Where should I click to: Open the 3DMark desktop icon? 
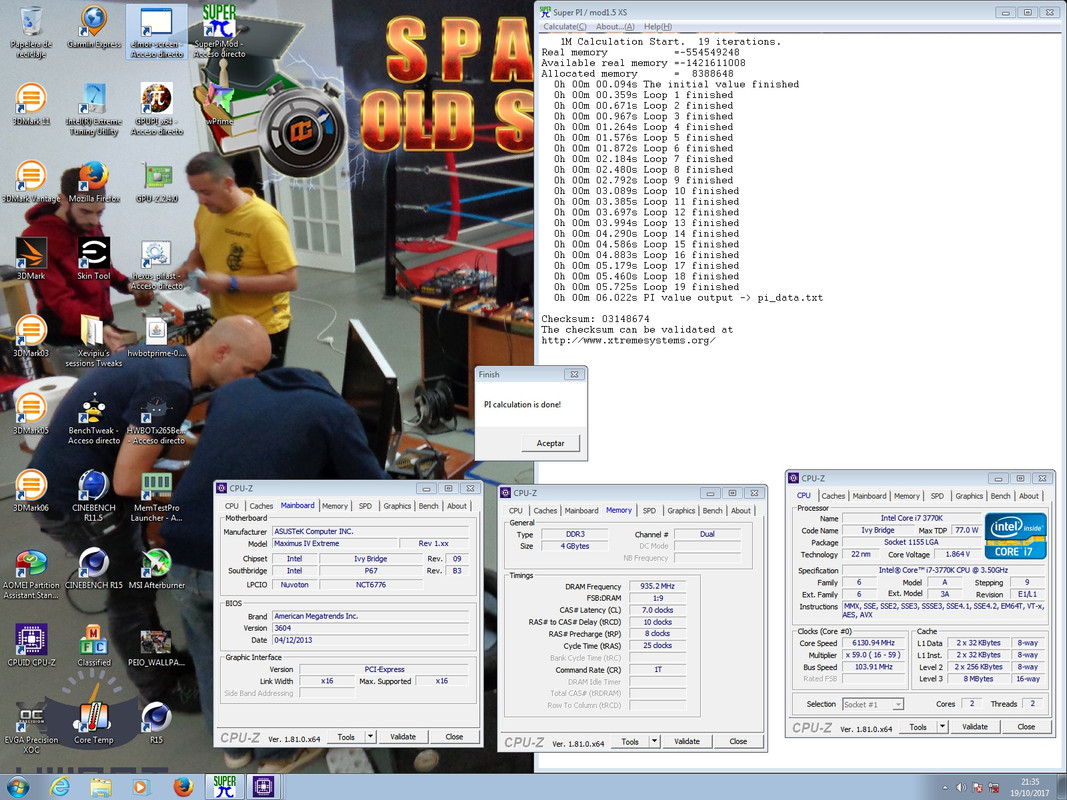[31, 259]
